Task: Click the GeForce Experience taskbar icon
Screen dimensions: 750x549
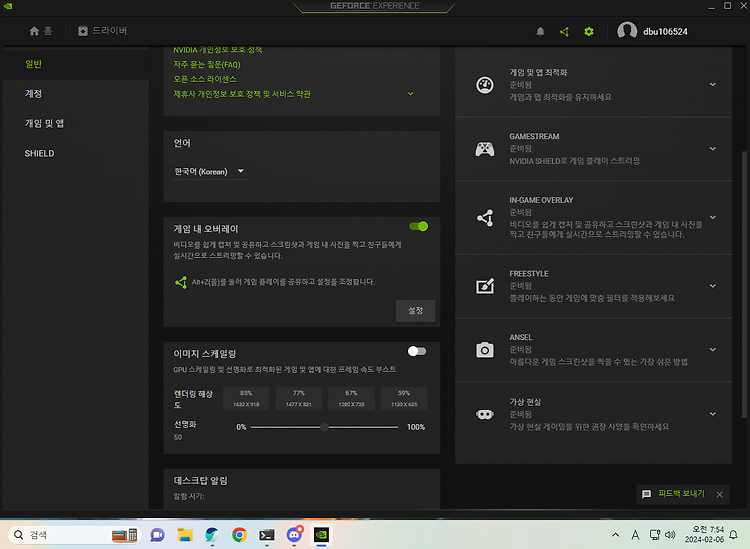Action: tap(321, 535)
